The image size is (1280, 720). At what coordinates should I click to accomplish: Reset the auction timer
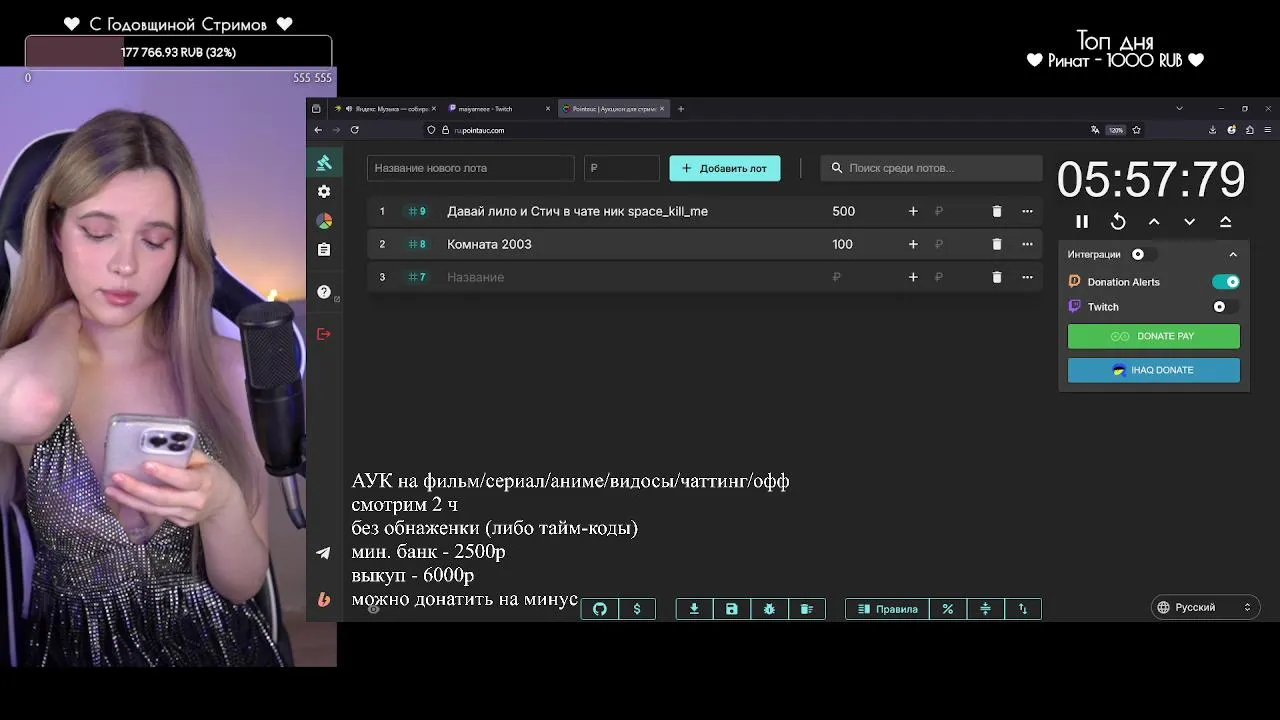[1118, 222]
